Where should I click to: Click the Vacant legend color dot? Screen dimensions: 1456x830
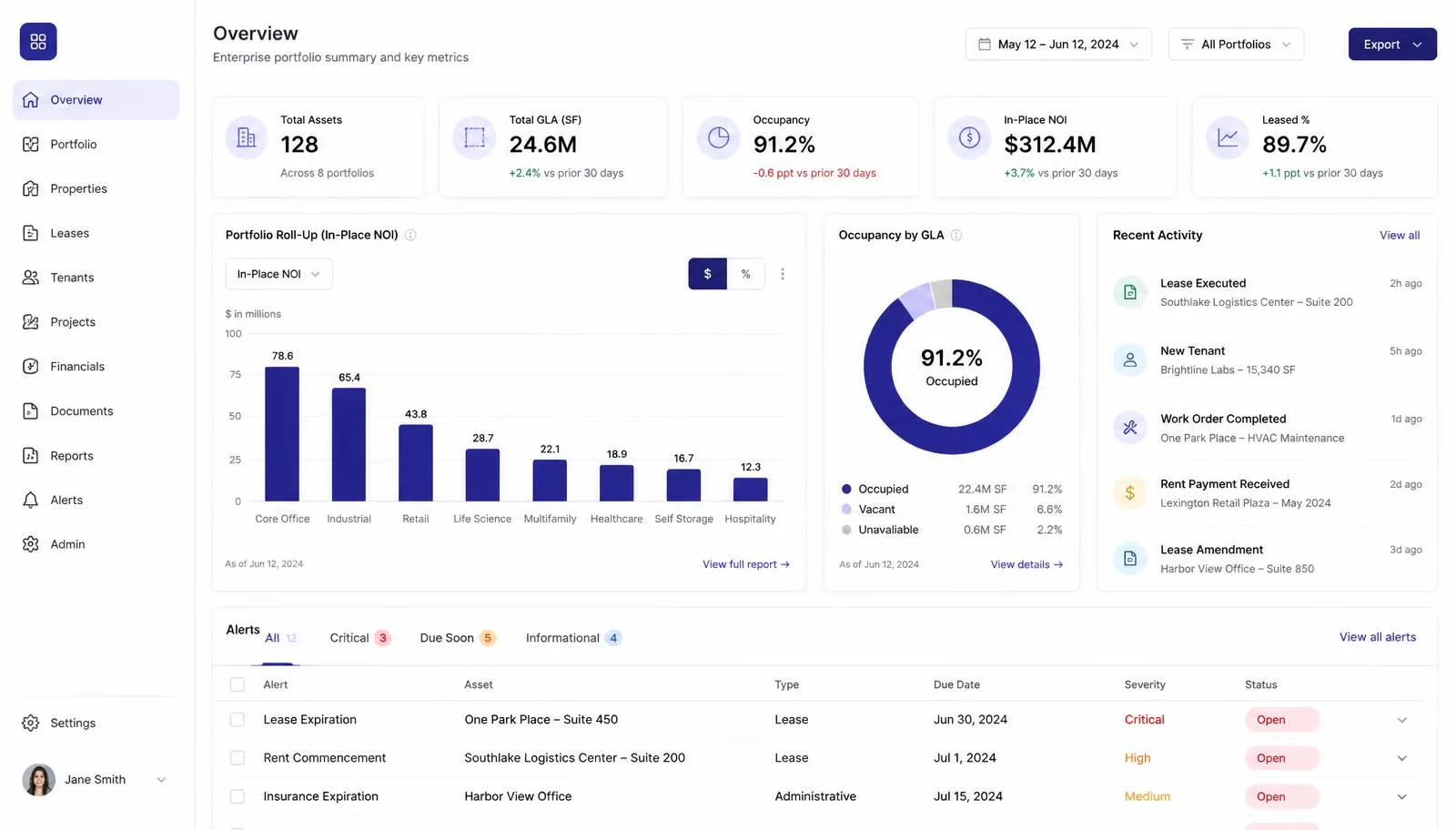point(846,510)
